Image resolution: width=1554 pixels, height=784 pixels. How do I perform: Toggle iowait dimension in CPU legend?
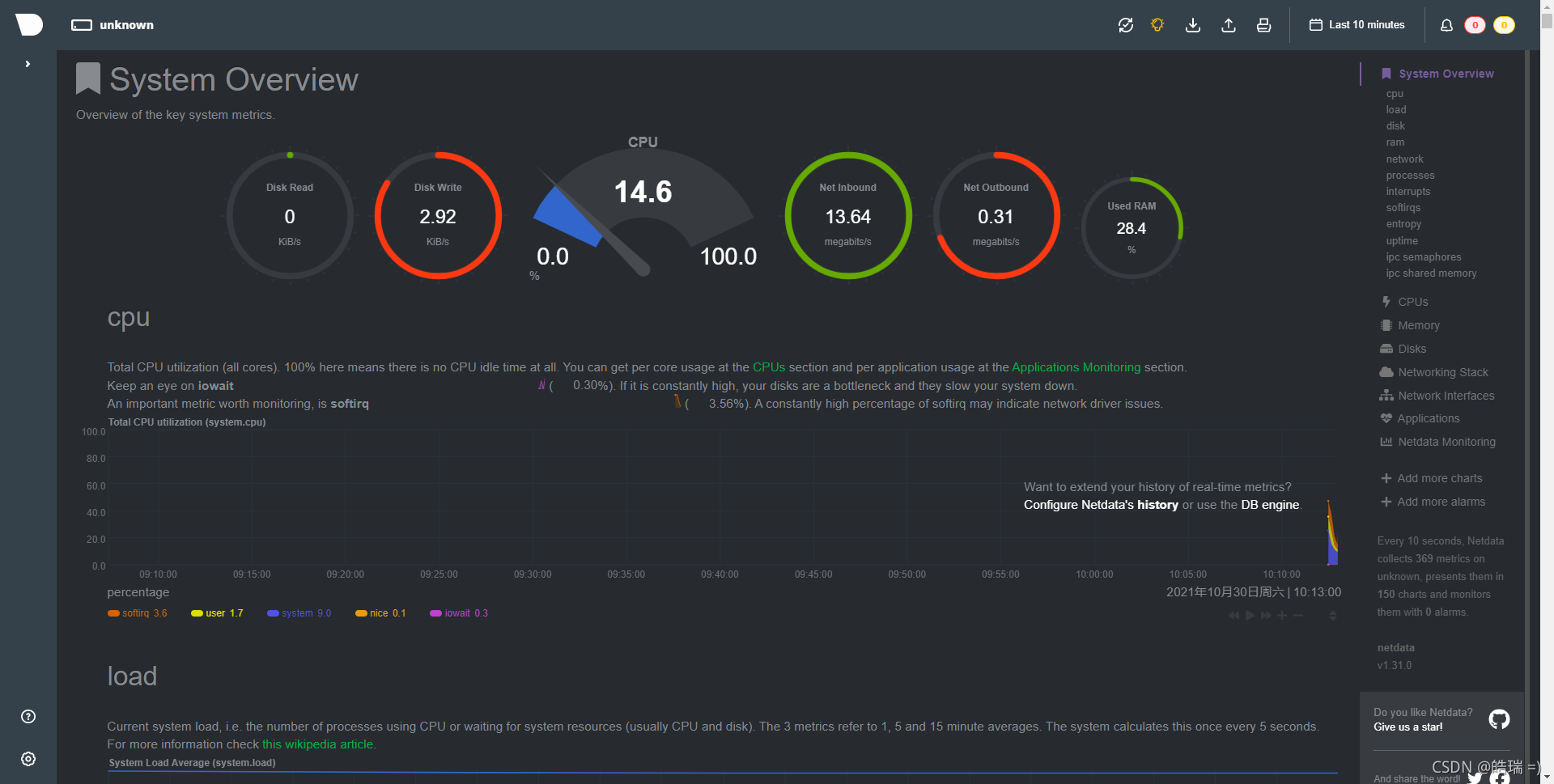click(459, 613)
